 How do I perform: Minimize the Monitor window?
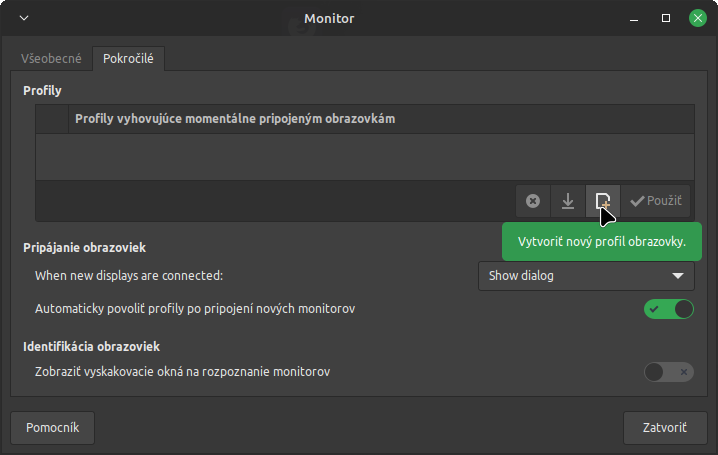click(x=634, y=18)
